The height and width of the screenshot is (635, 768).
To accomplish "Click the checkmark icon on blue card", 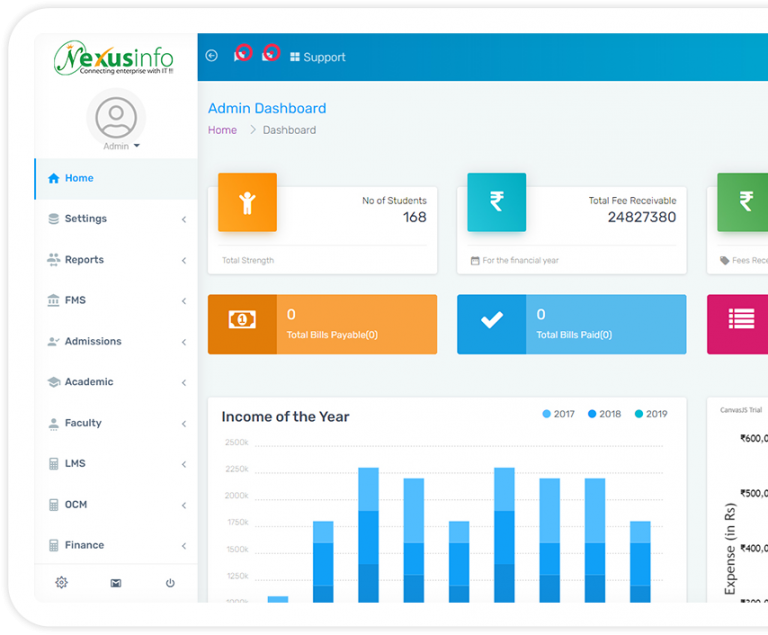I will (492, 320).
